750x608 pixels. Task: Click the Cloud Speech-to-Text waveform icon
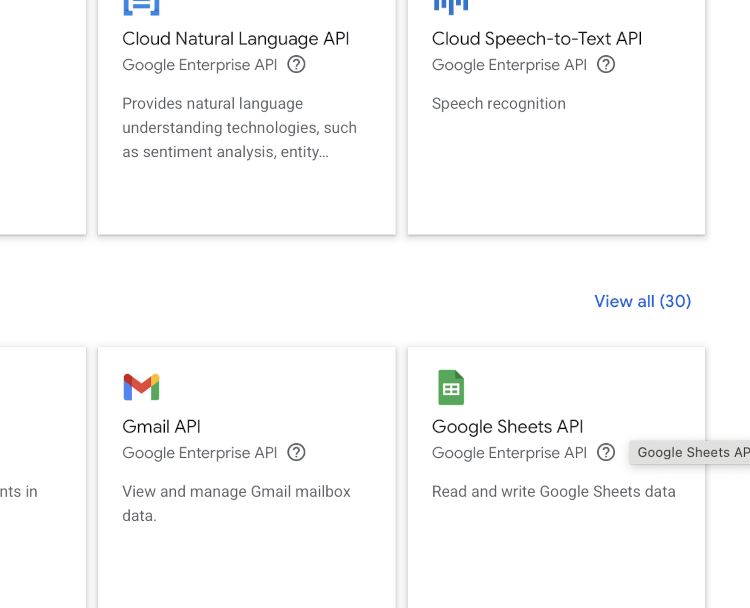[x=451, y=7]
